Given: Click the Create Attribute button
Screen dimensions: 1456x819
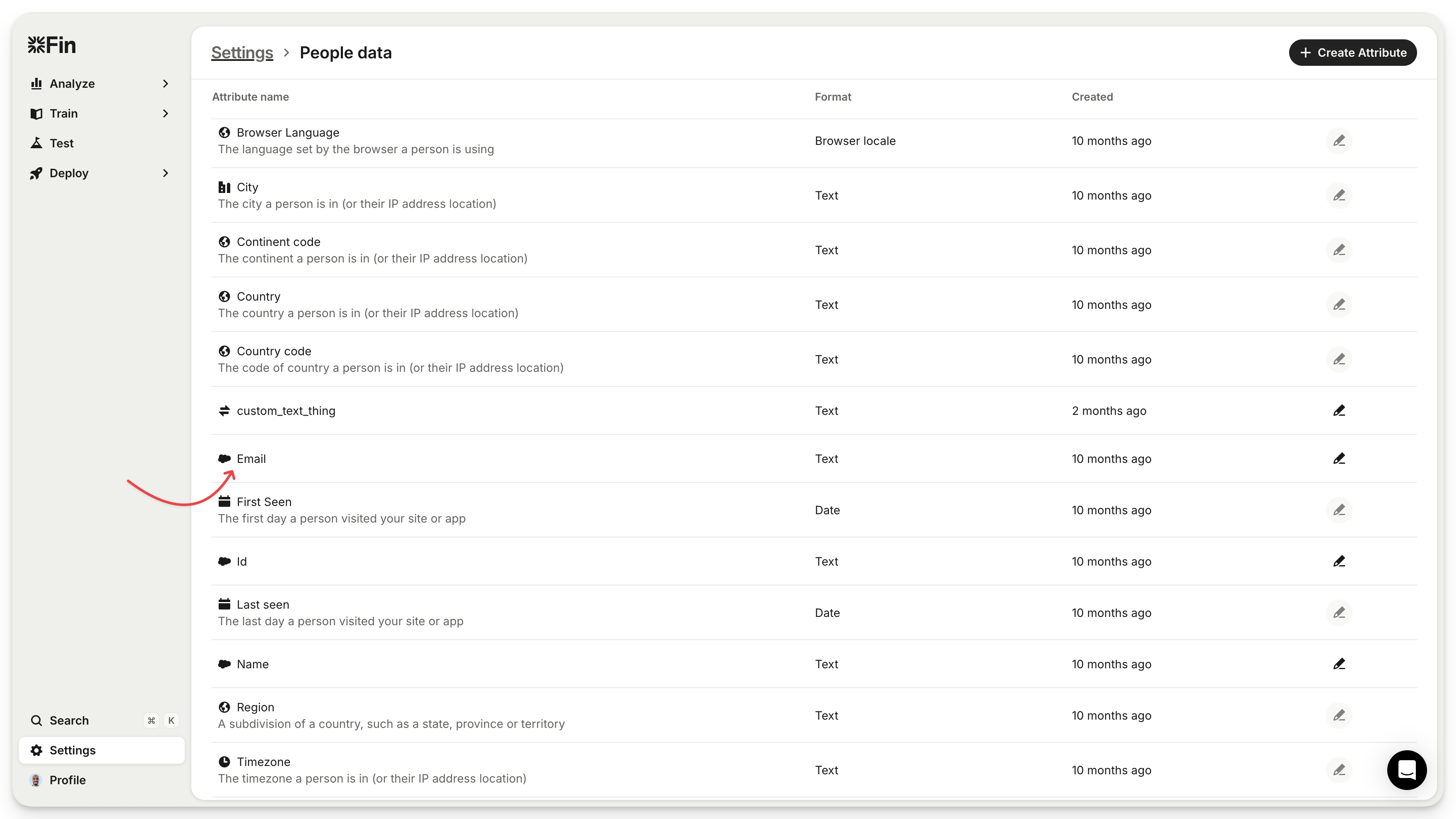Looking at the screenshot, I should pos(1352,53).
